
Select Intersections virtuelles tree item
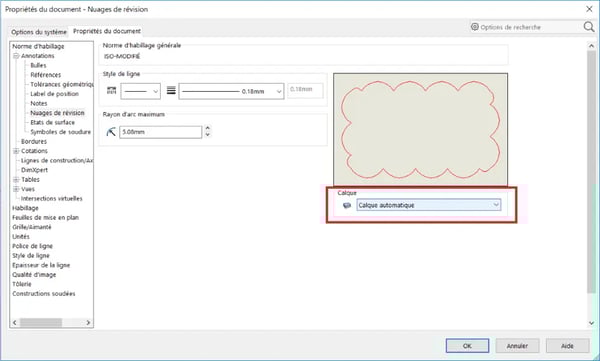pos(52,199)
